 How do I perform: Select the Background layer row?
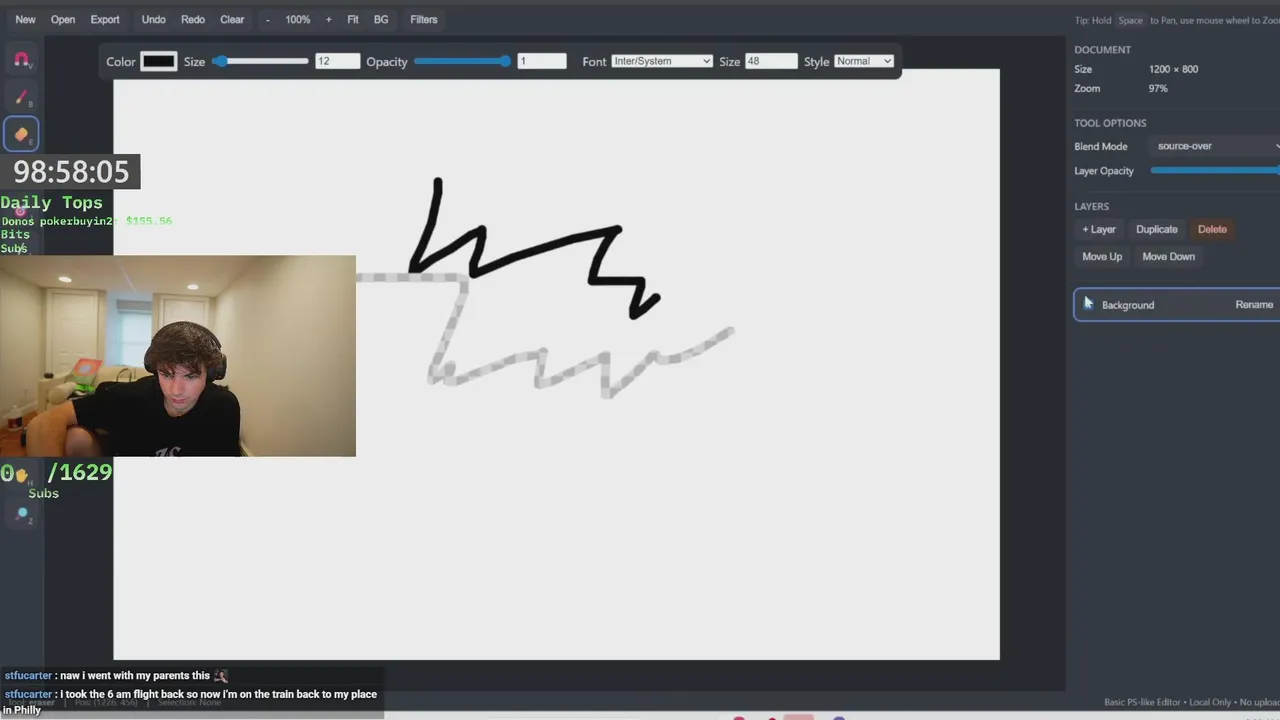pyautogui.click(x=1177, y=305)
